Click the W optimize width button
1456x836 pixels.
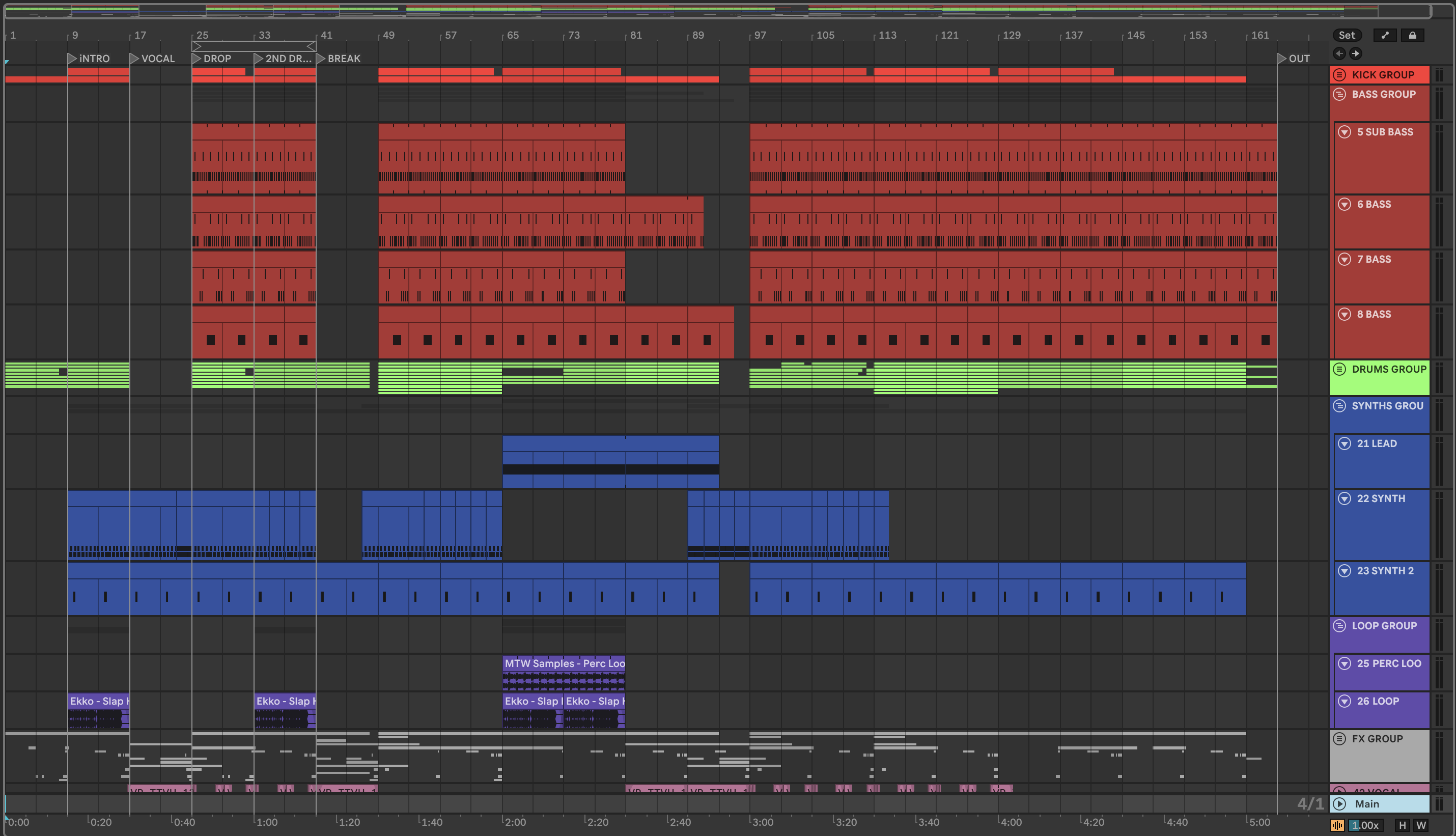1421,825
